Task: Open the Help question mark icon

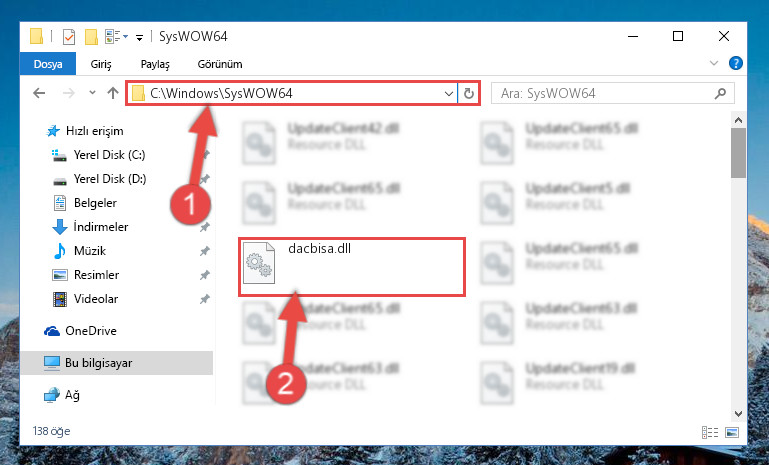Action: 736,63
